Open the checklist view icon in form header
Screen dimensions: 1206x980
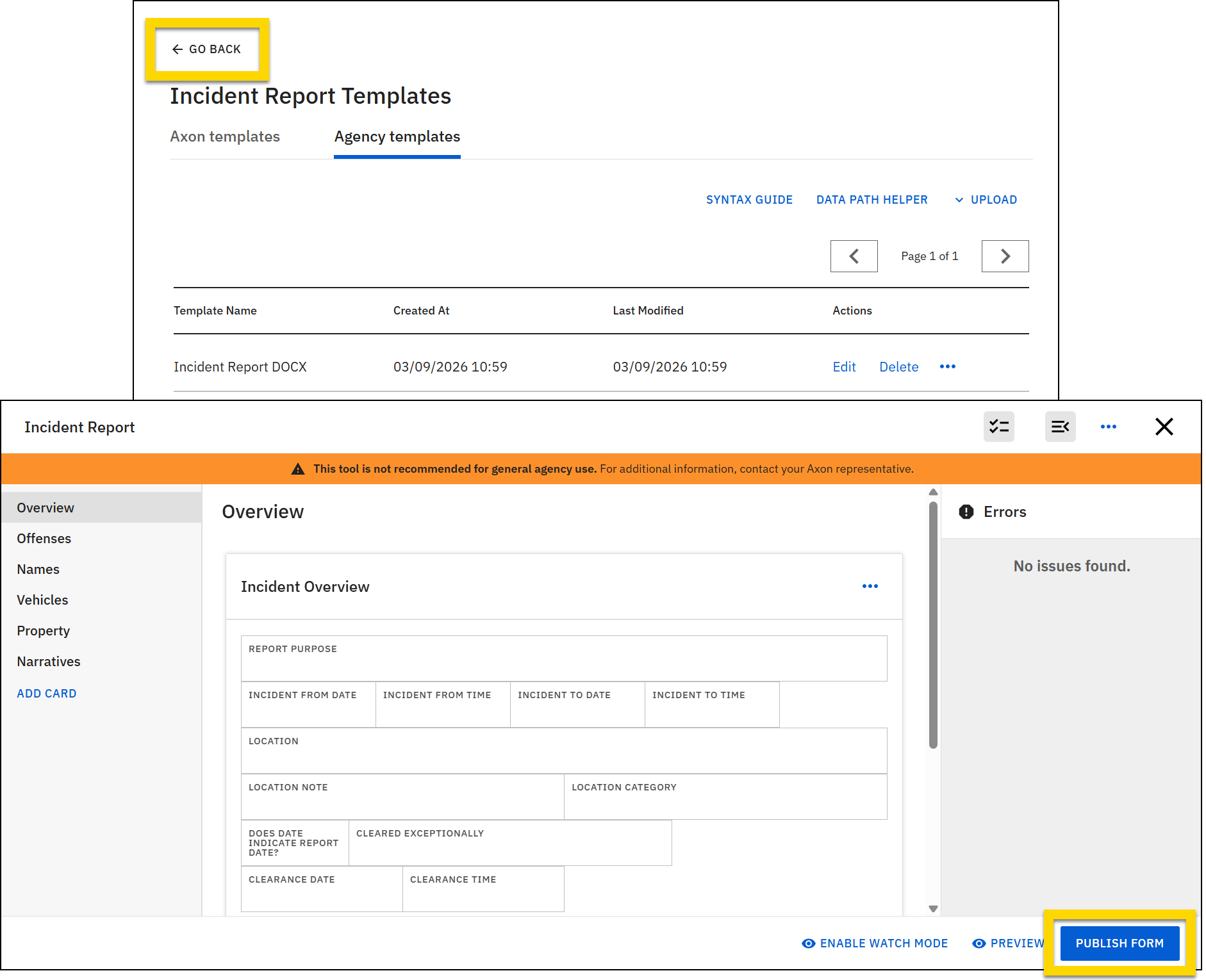click(x=999, y=427)
